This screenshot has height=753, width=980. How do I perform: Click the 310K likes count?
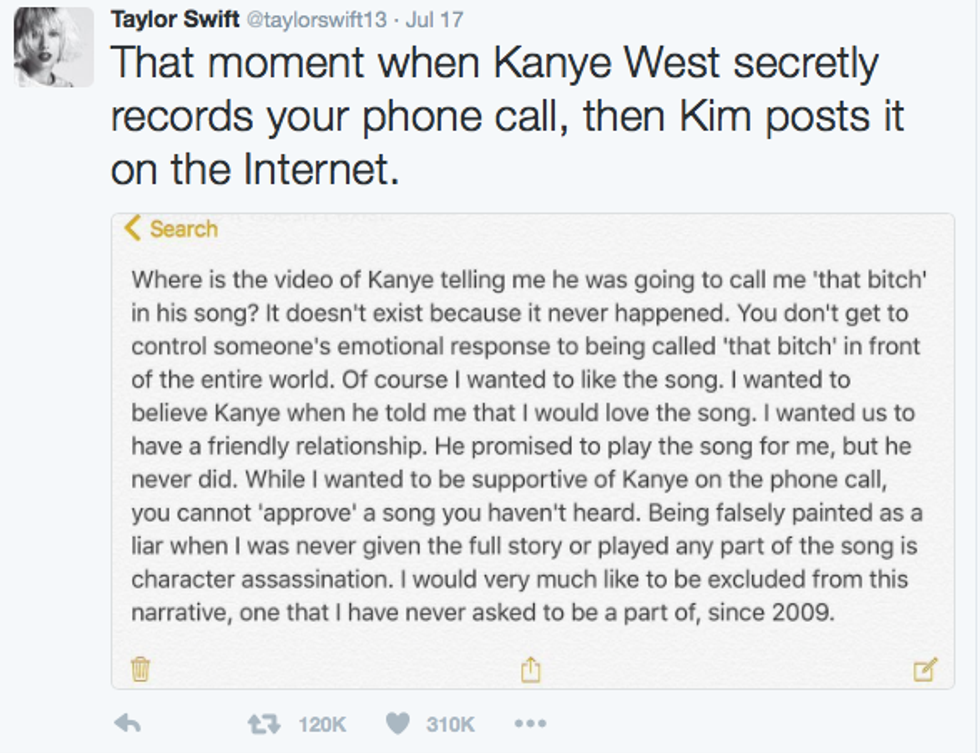point(450,724)
